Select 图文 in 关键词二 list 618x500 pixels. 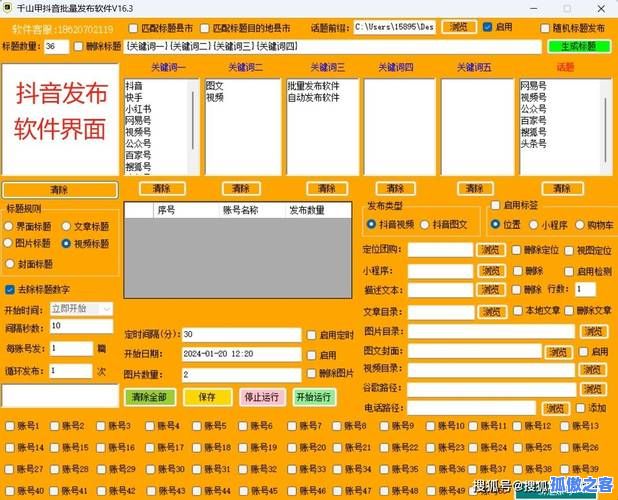point(215,86)
